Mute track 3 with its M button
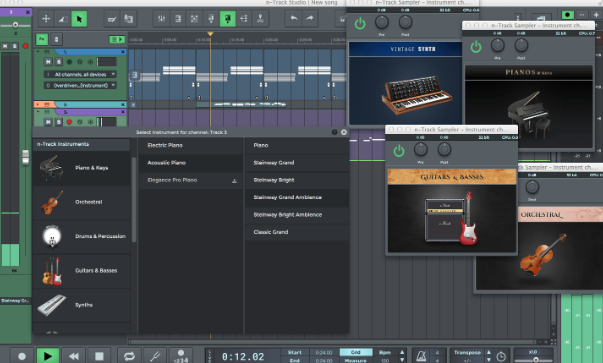This screenshot has width=603, height=363. point(48,122)
